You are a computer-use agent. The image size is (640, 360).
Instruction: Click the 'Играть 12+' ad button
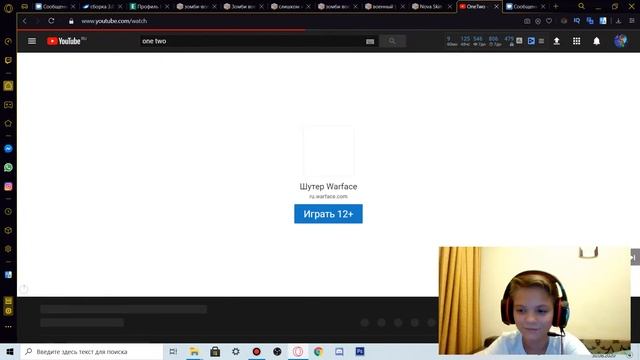[x=328, y=214]
